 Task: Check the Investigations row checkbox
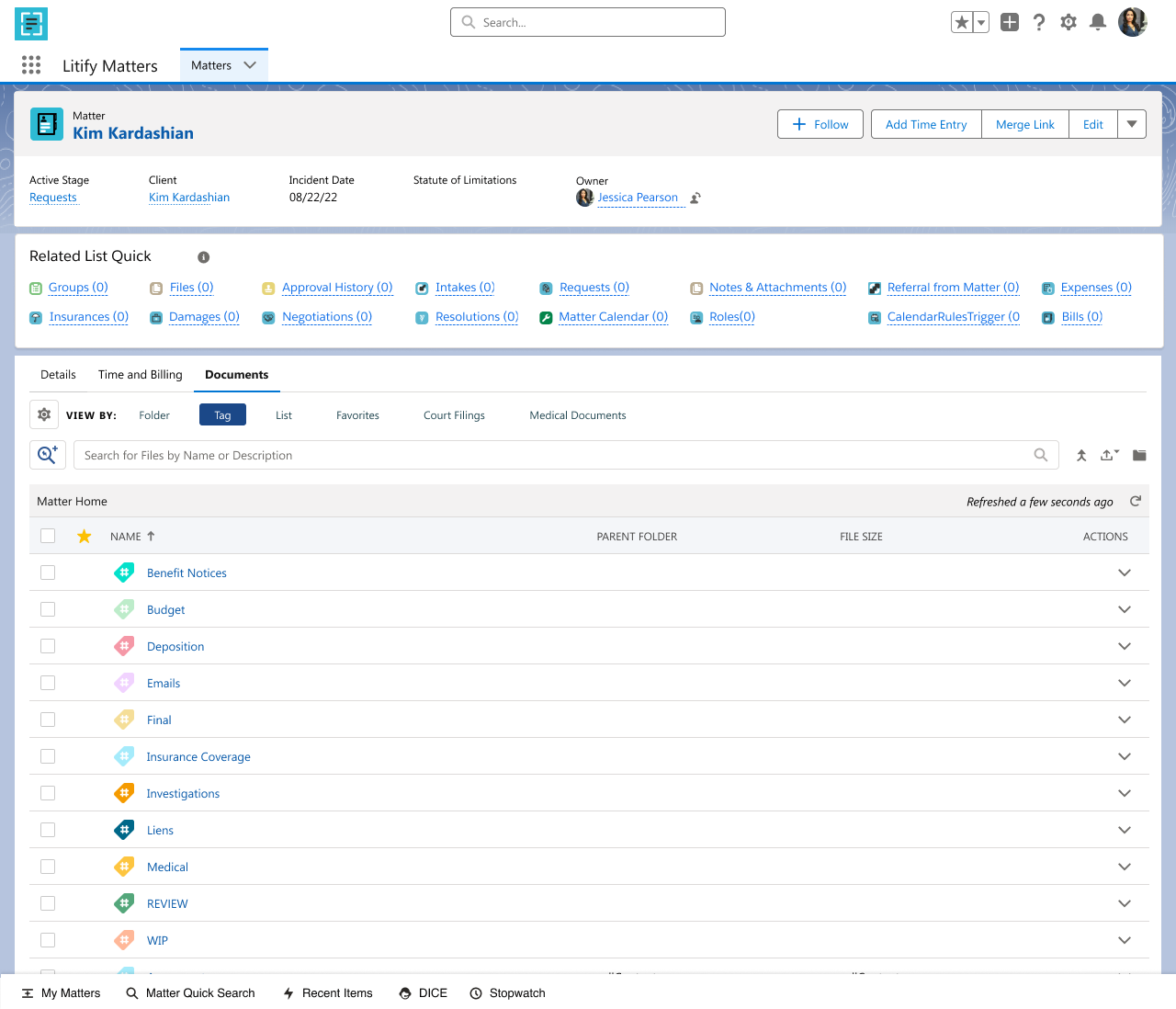click(x=48, y=793)
